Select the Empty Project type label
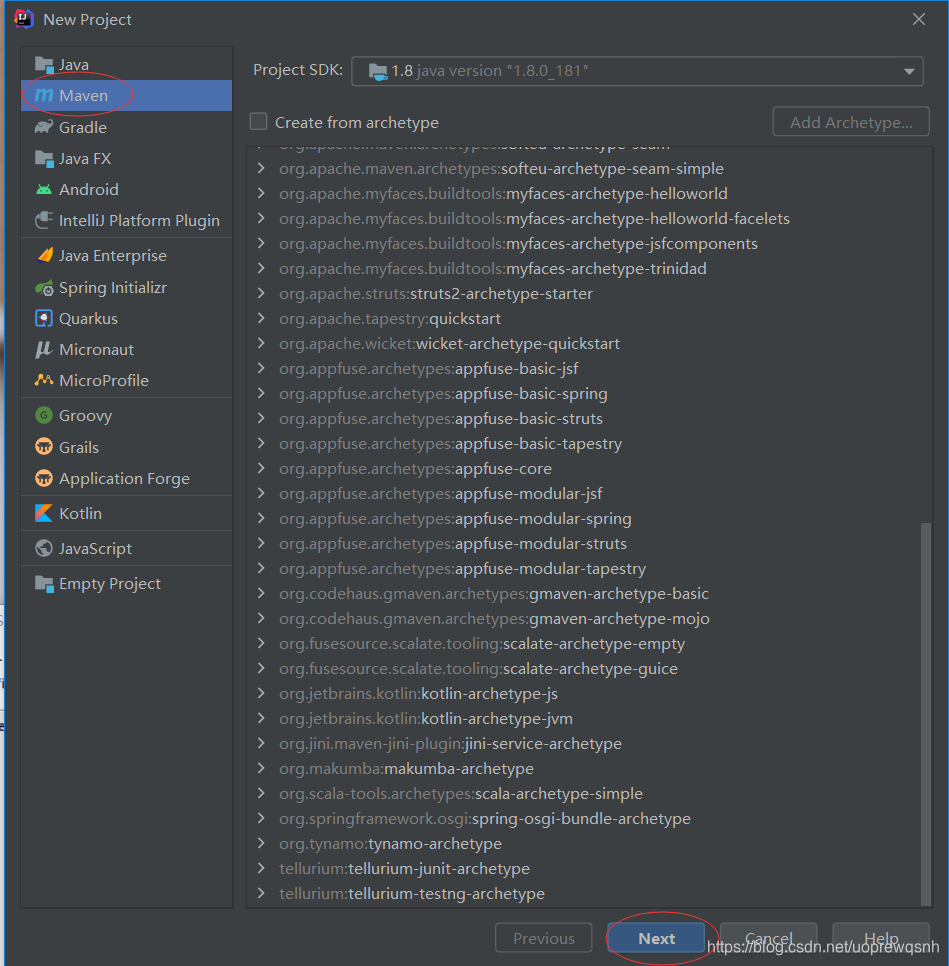Image resolution: width=949 pixels, height=966 pixels. (x=110, y=583)
